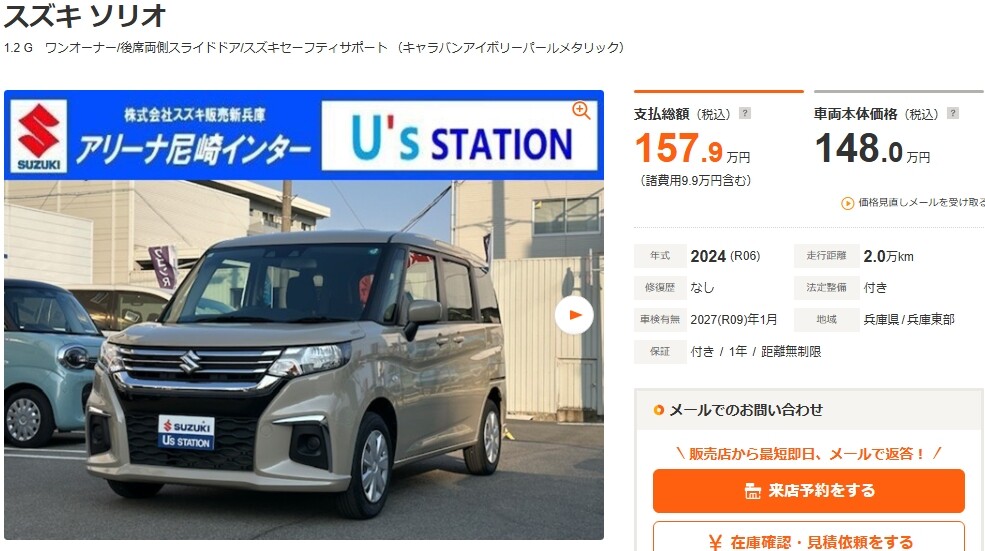This screenshot has width=985, height=551.
Task: Open the main Solio car photo
Action: 304,359
